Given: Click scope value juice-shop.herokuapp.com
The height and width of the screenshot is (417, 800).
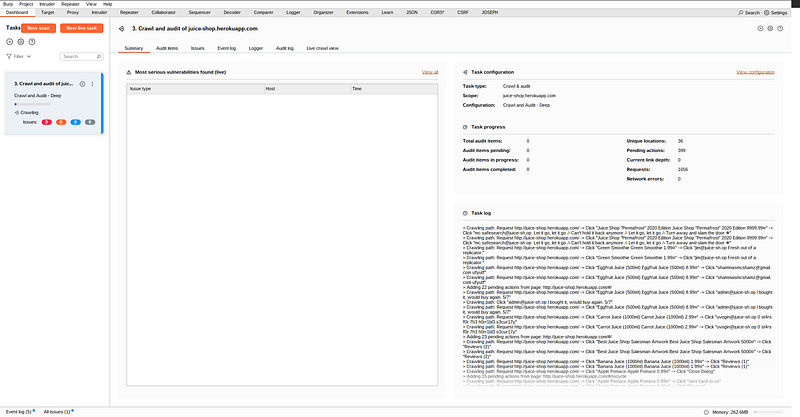Looking at the screenshot, I should tap(529, 96).
